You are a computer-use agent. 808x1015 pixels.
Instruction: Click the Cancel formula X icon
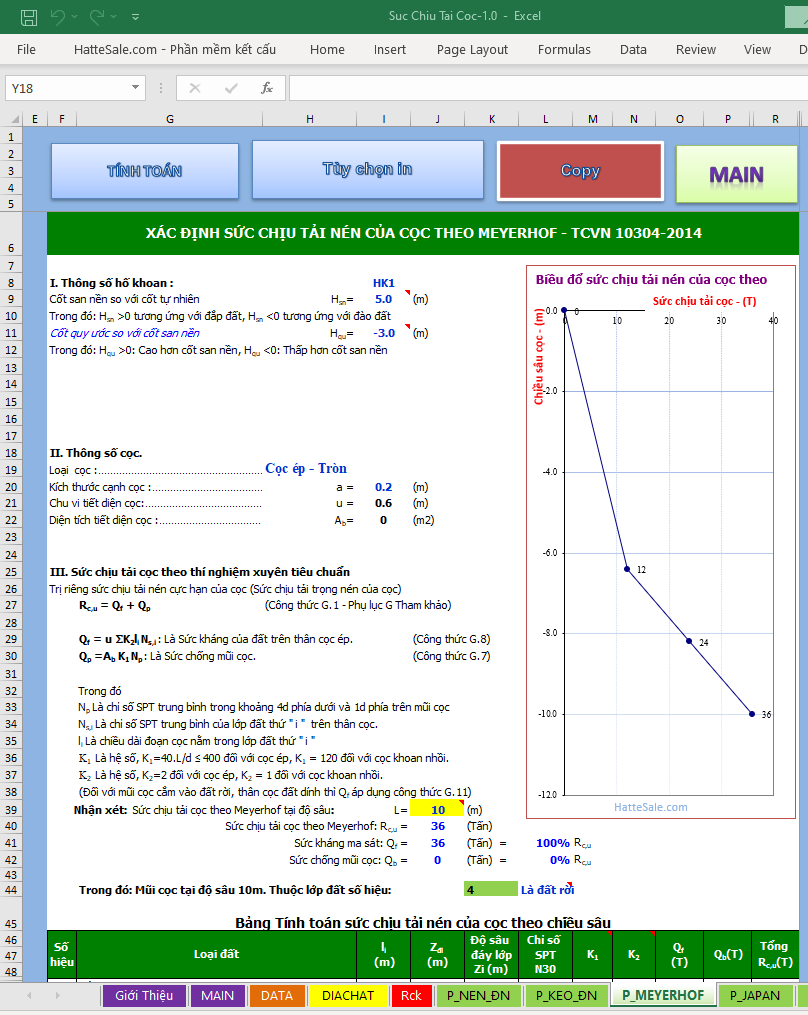click(194, 88)
